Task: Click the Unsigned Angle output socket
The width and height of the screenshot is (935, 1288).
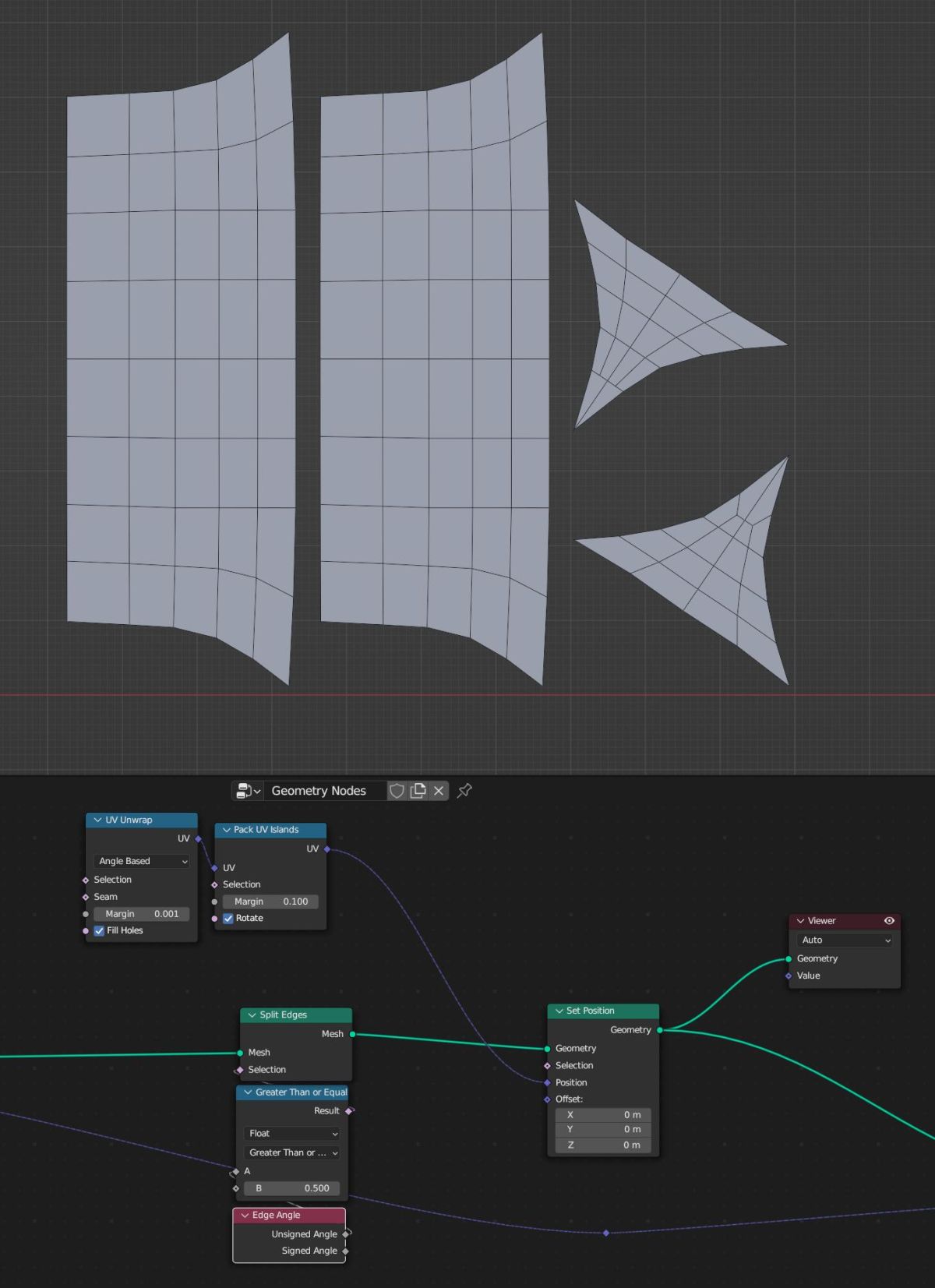Action: click(x=345, y=1235)
